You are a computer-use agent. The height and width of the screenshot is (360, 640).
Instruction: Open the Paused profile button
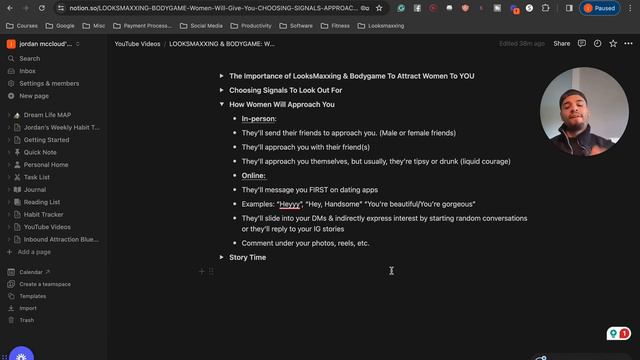click(600, 8)
